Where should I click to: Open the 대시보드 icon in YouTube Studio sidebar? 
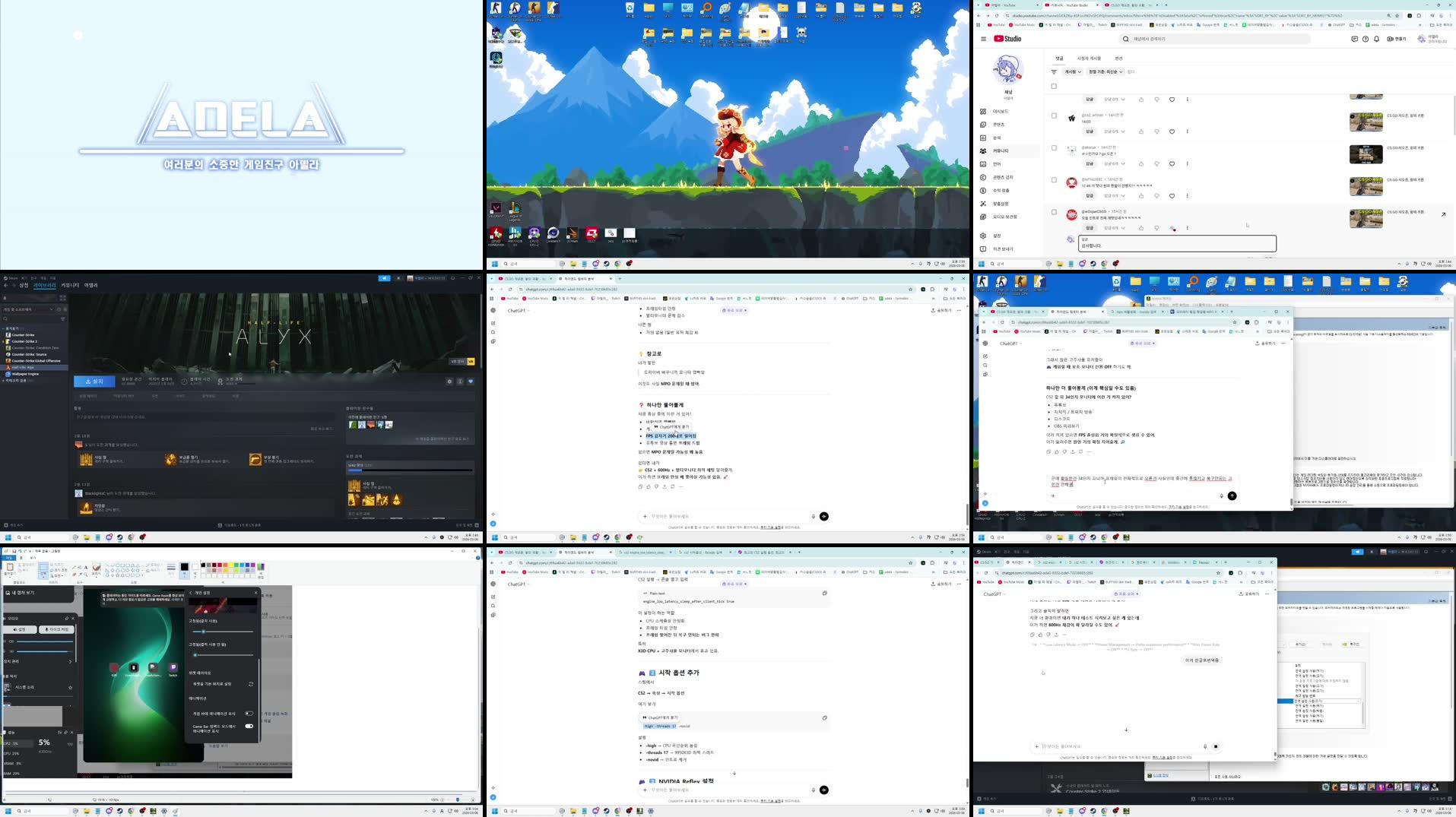(x=983, y=112)
